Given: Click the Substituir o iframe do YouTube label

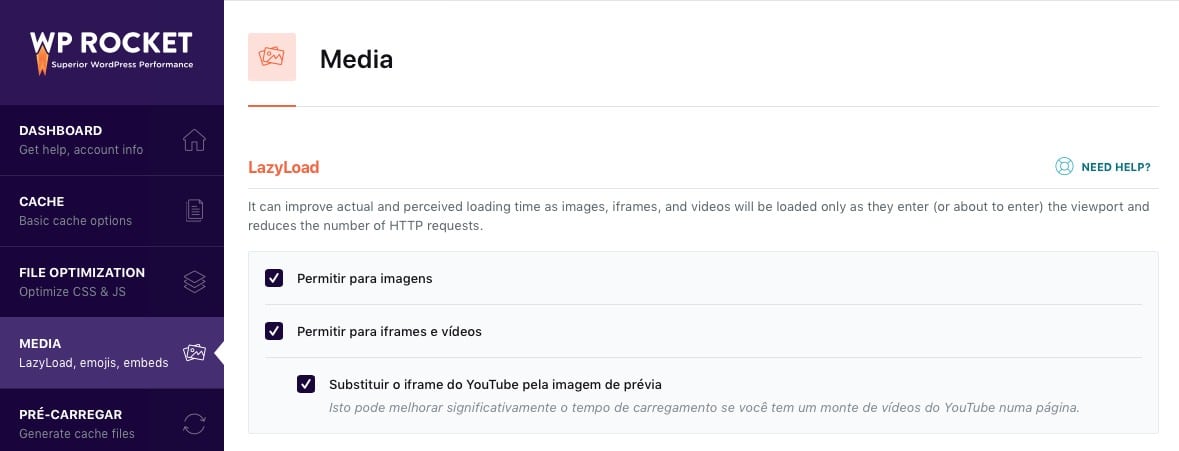Looking at the screenshot, I should click(x=495, y=384).
